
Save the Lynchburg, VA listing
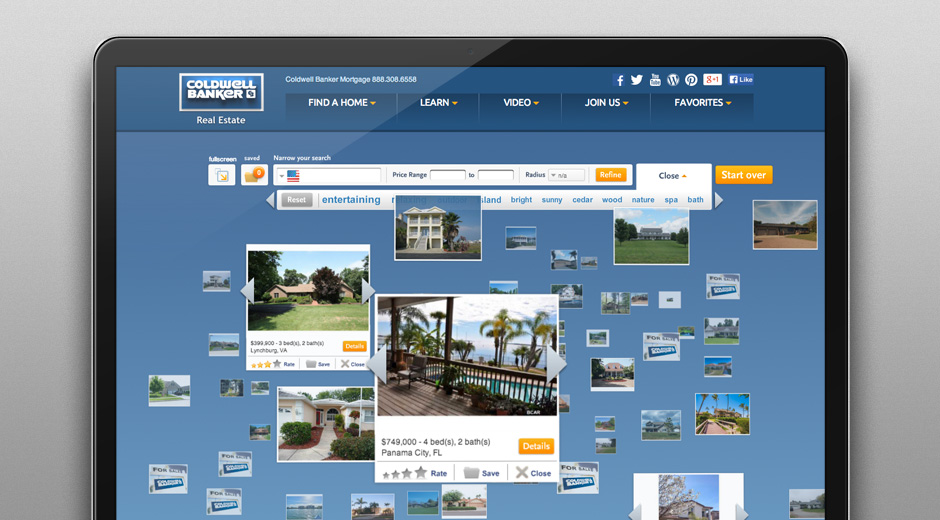coord(318,364)
